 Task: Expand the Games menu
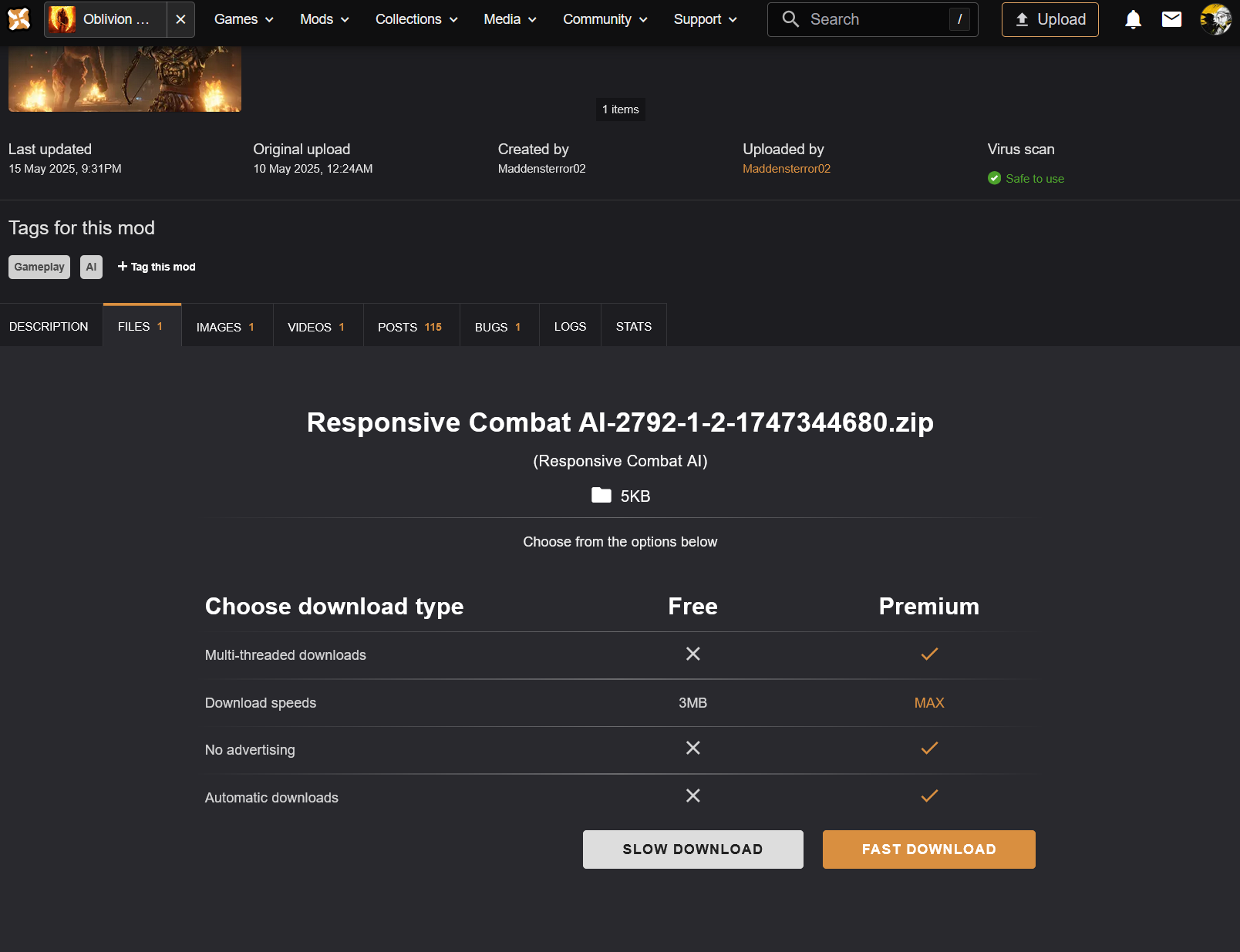(x=244, y=19)
